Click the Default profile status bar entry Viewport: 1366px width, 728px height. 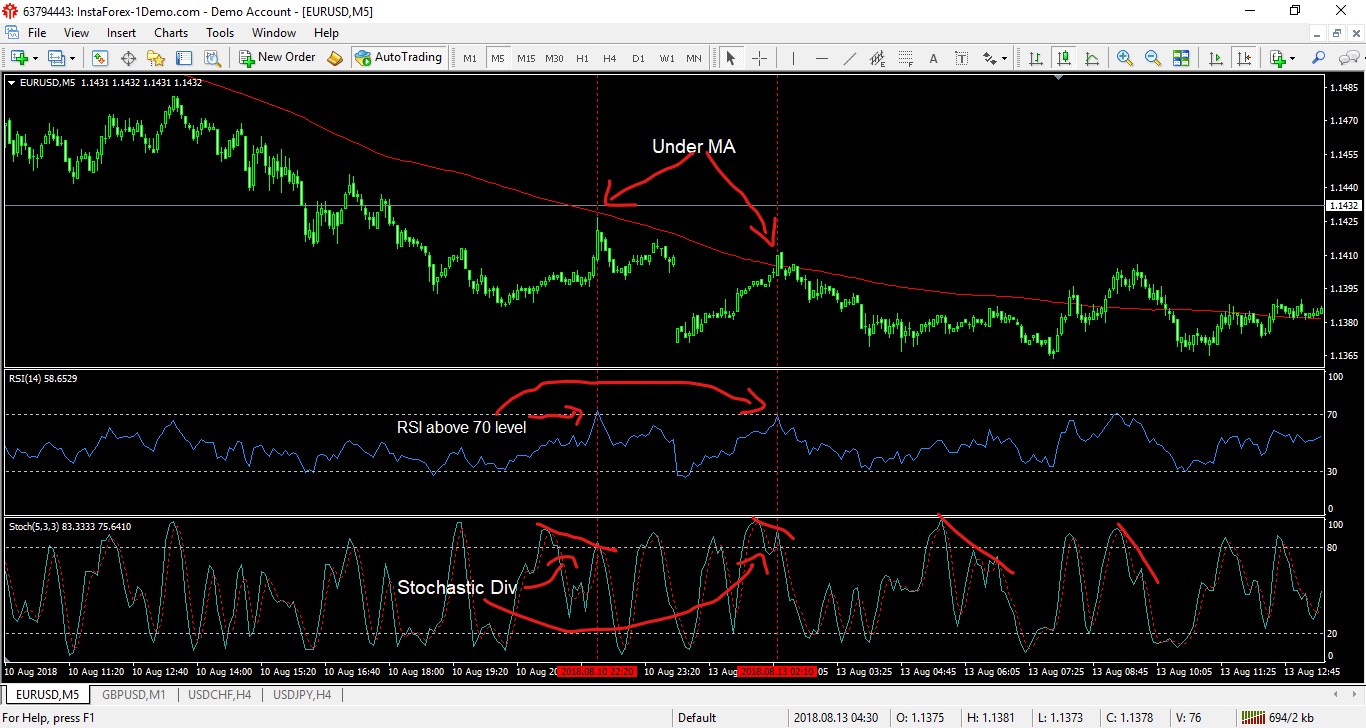697,718
